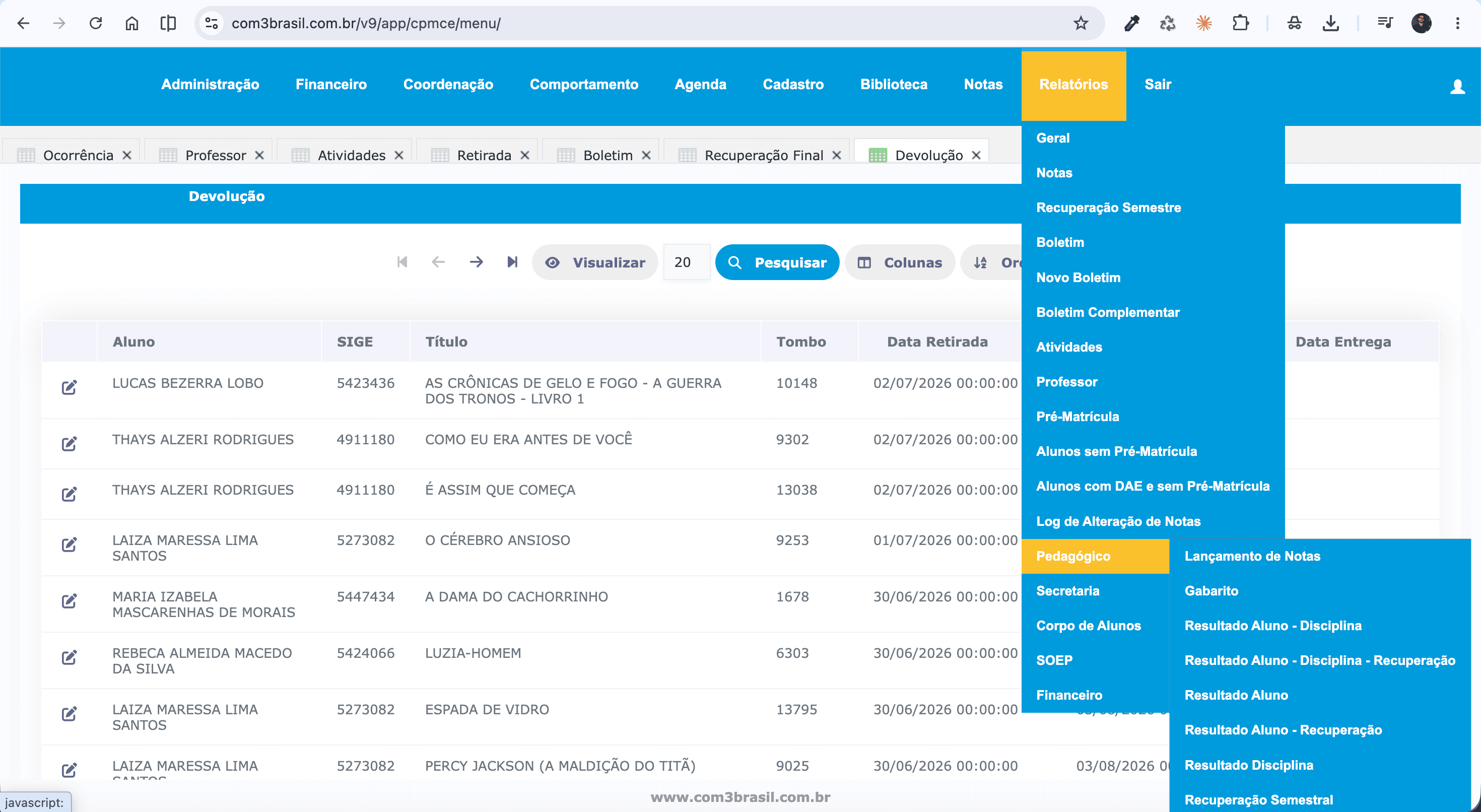Viewport: 1481px width, 812px height.
Task: Click Sair to log out
Action: click(x=1157, y=84)
